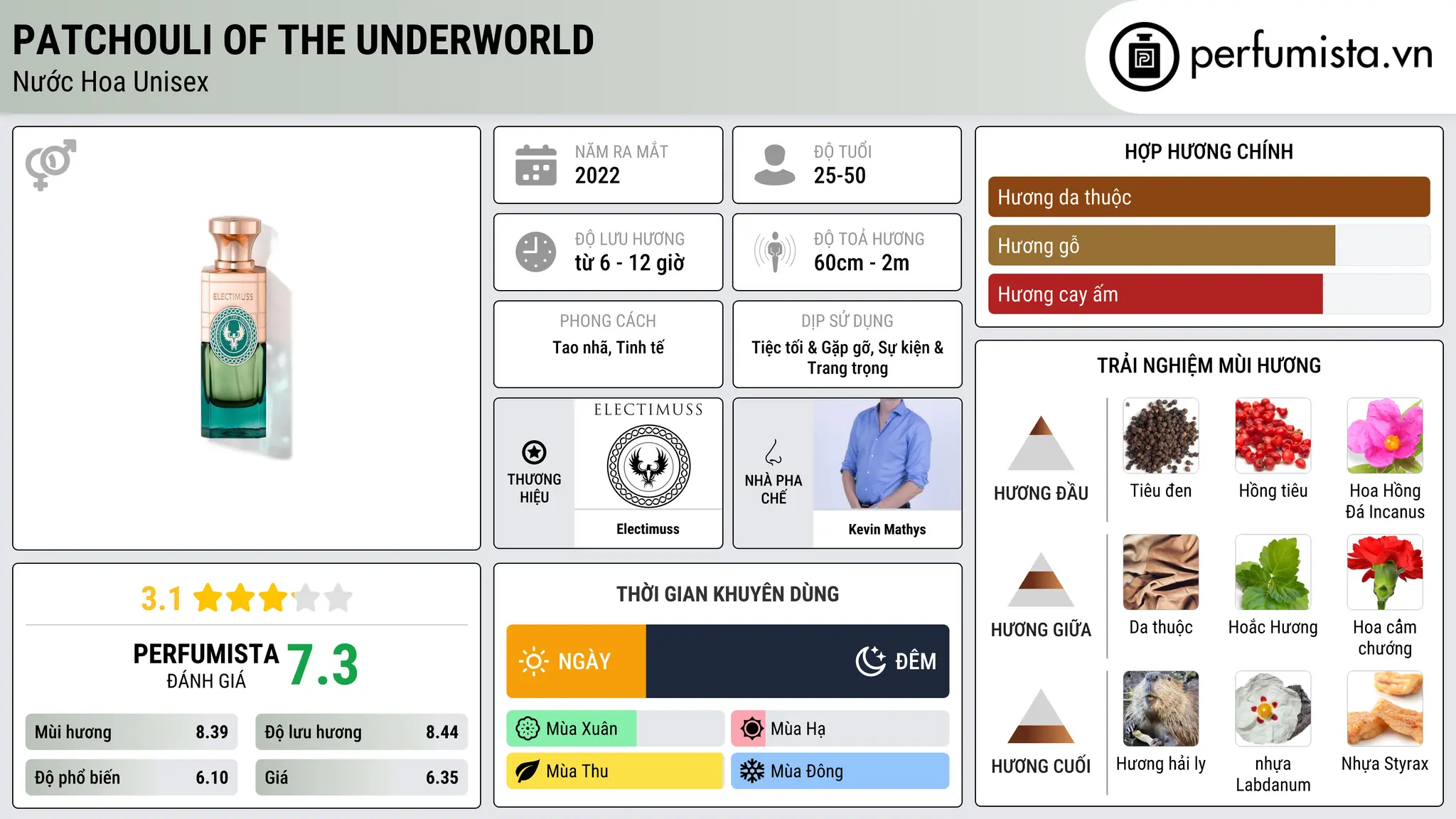This screenshot has height=819, width=1456.
Task: Click the Mùa Thu season bar
Action: tap(616, 771)
